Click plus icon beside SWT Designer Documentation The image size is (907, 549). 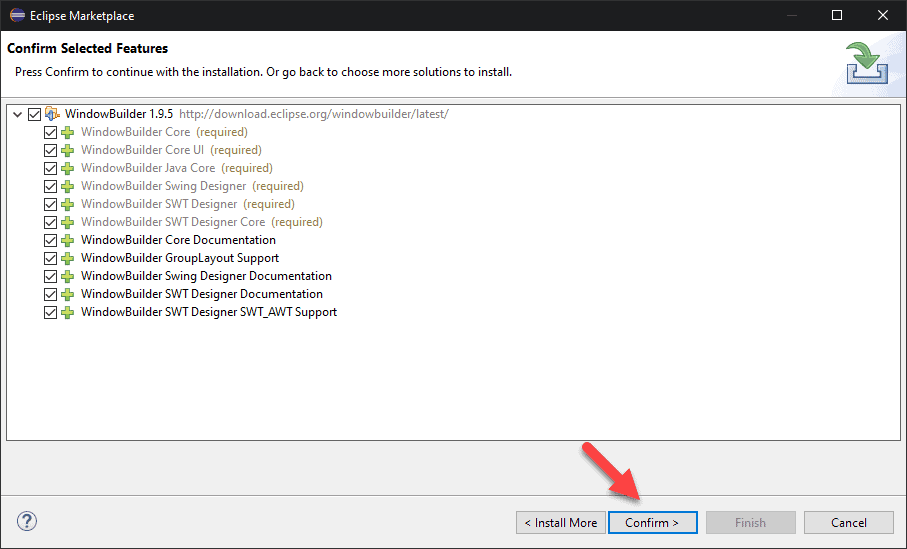[x=68, y=294]
